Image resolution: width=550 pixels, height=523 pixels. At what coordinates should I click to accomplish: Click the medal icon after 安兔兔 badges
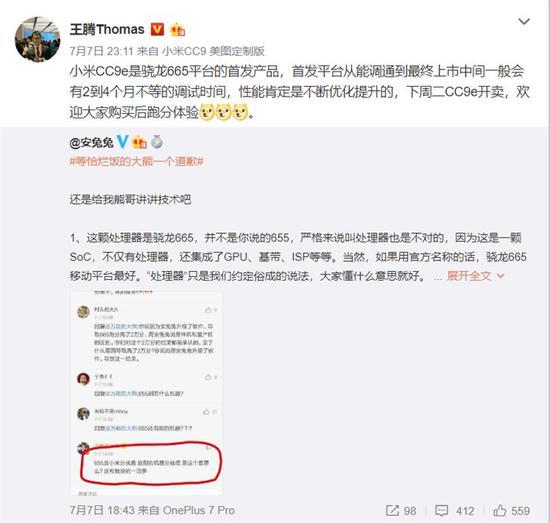click(x=157, y=142)
